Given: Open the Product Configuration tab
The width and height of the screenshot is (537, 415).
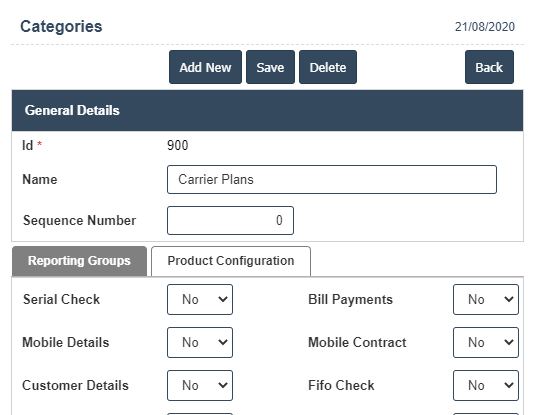Looking at the screenshot, I should pos(231,261).
